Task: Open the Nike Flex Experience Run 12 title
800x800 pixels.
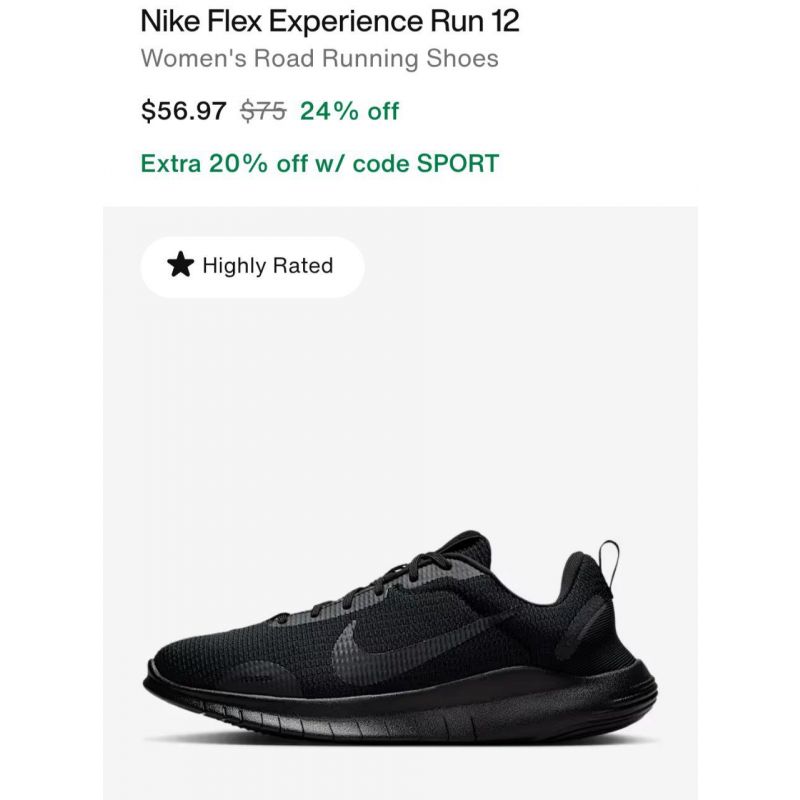Action: pos(330,21)
